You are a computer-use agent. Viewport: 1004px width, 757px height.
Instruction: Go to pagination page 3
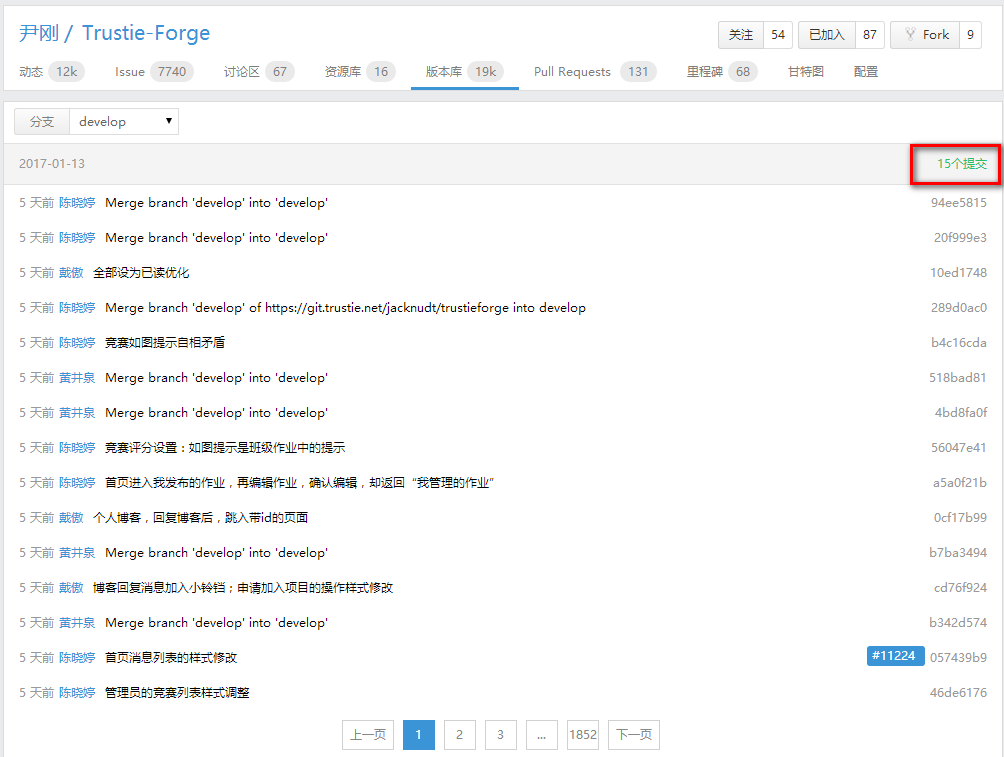[501, 735]
